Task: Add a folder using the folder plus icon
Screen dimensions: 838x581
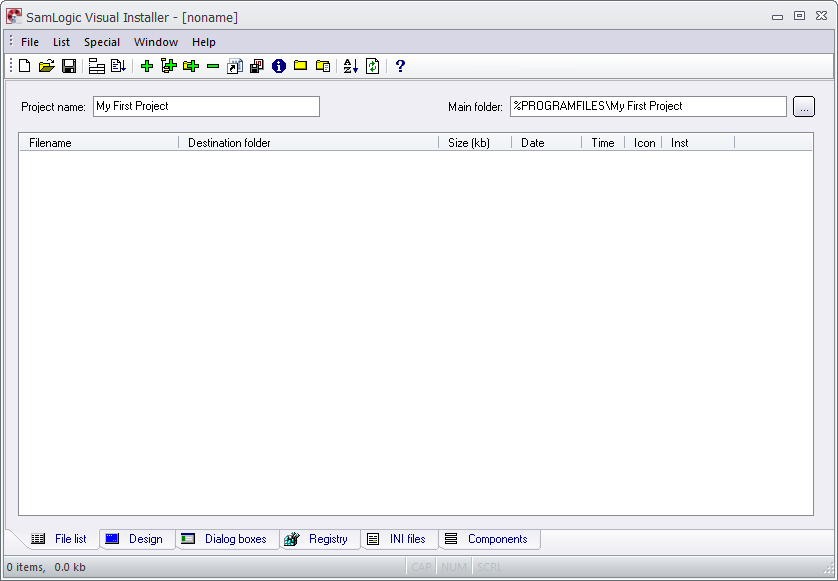Action: [191, 66]
